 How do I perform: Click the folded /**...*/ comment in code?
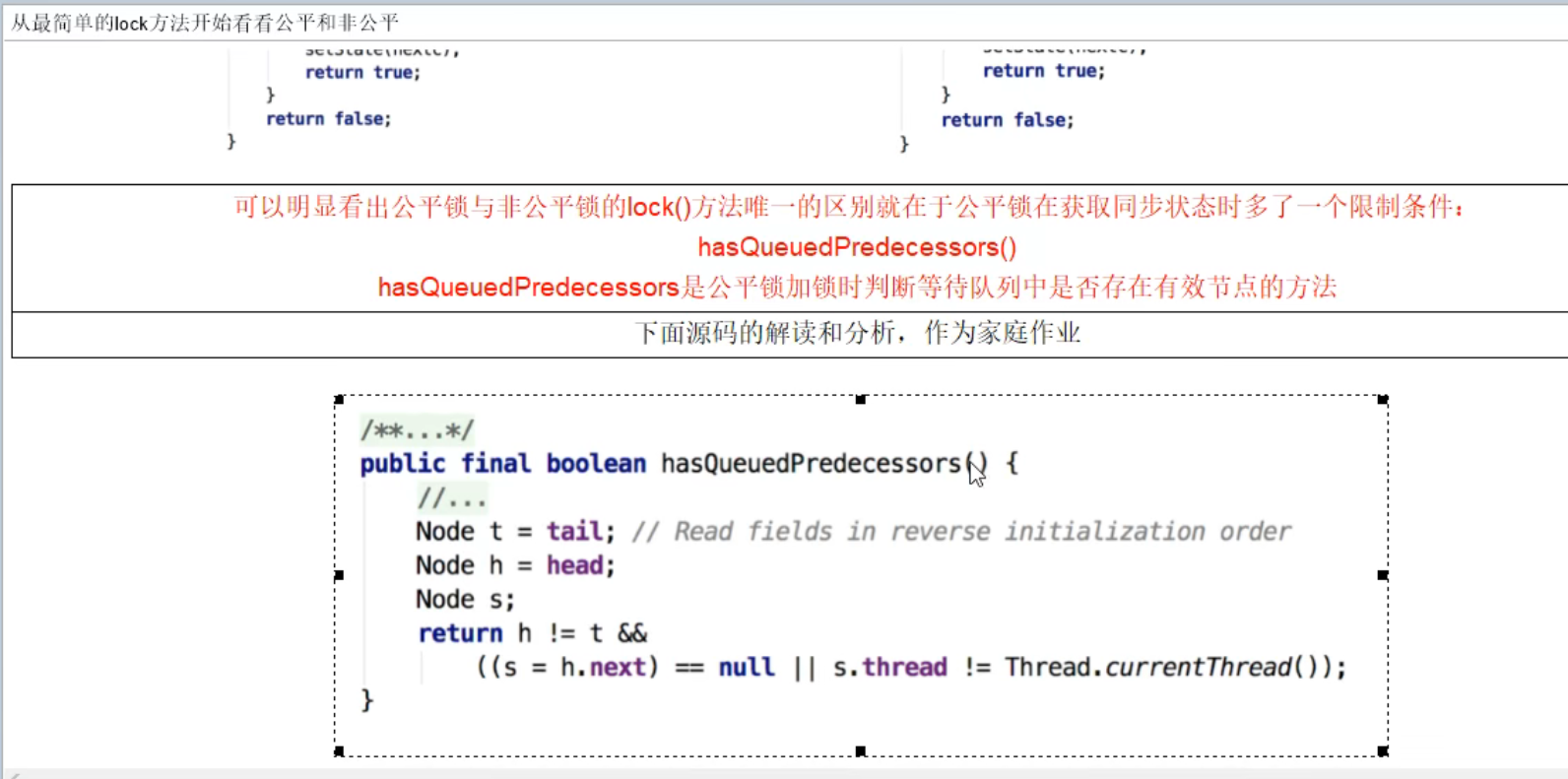tap(417, 430)
